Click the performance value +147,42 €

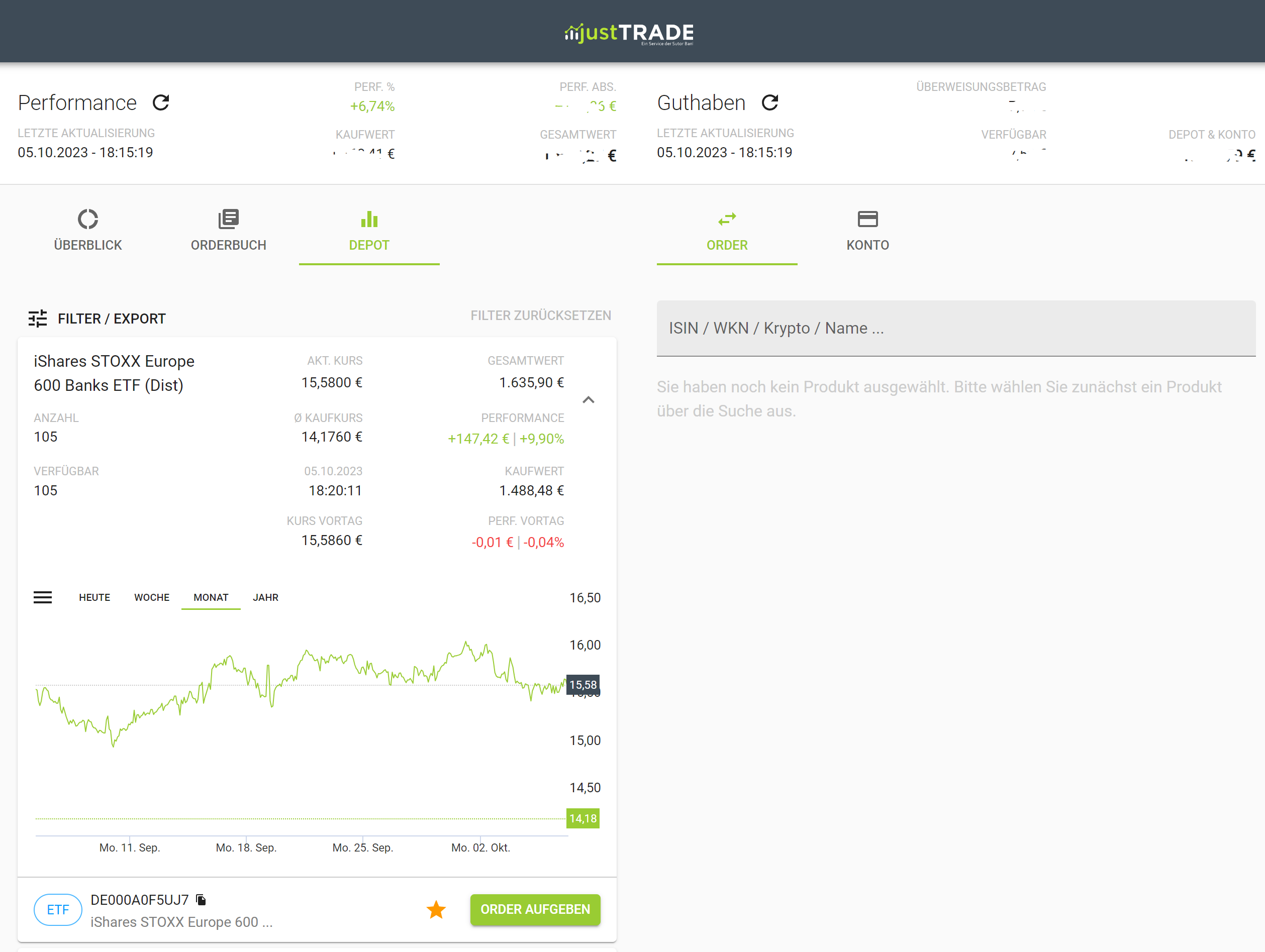tap(478, 439)
